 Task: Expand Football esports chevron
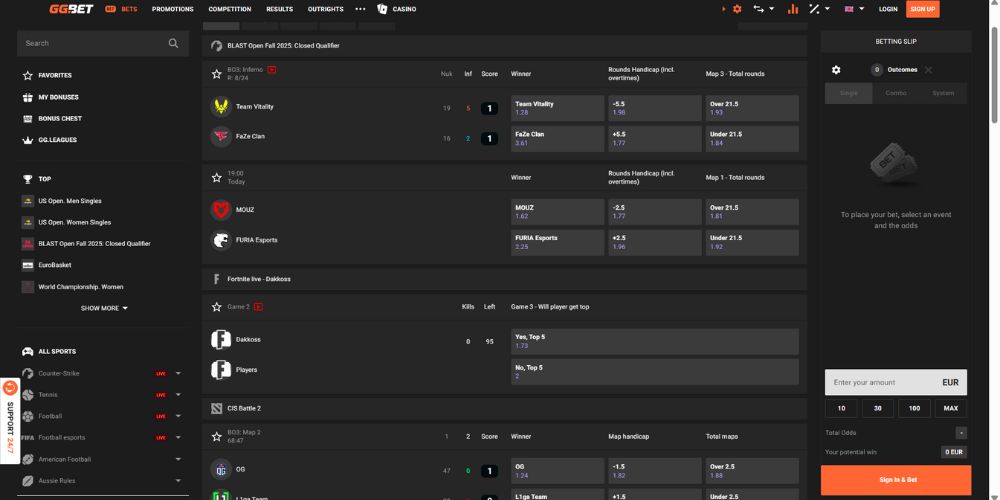pos(179,438)
